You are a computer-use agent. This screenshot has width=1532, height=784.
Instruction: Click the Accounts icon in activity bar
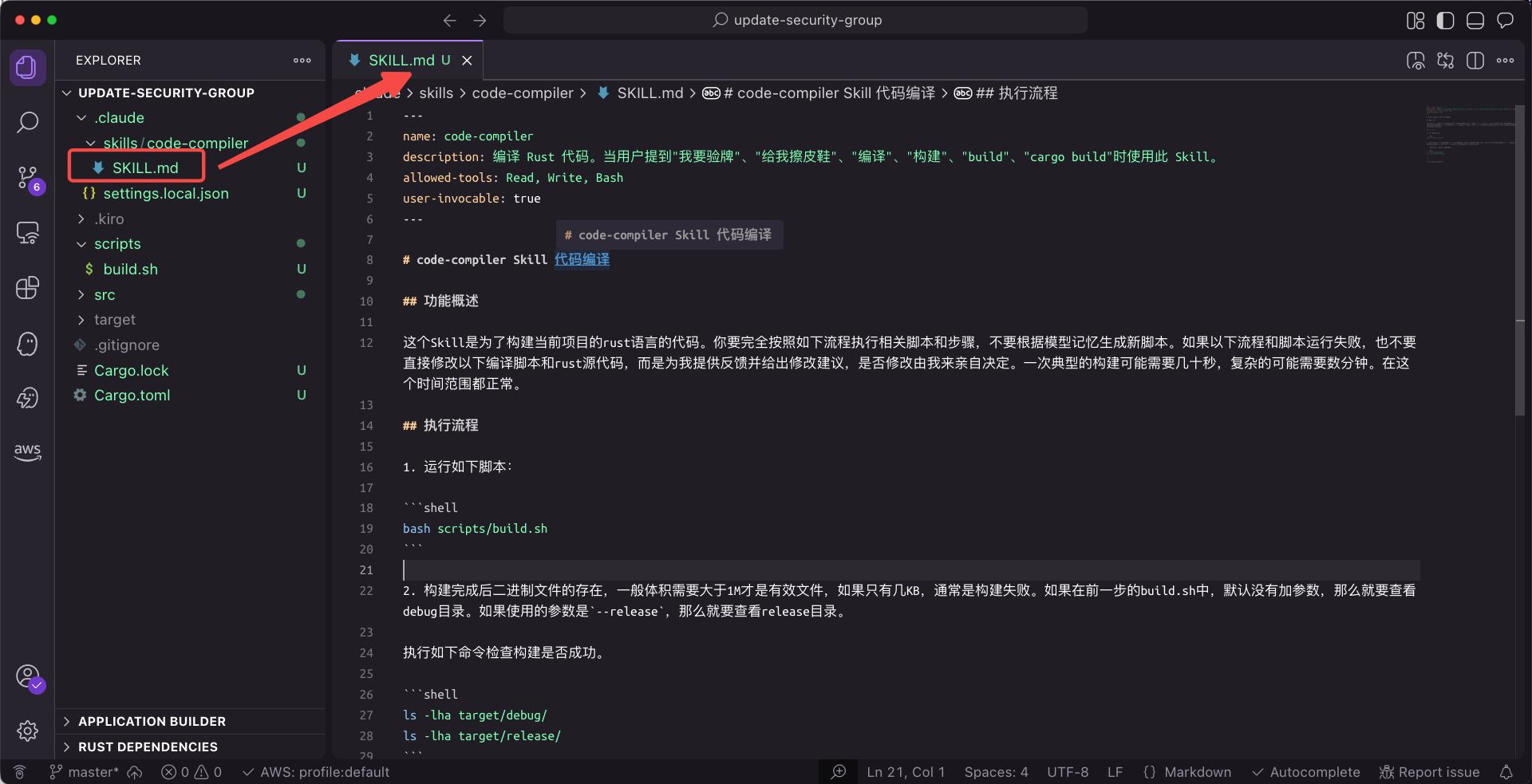click(27, 676)
